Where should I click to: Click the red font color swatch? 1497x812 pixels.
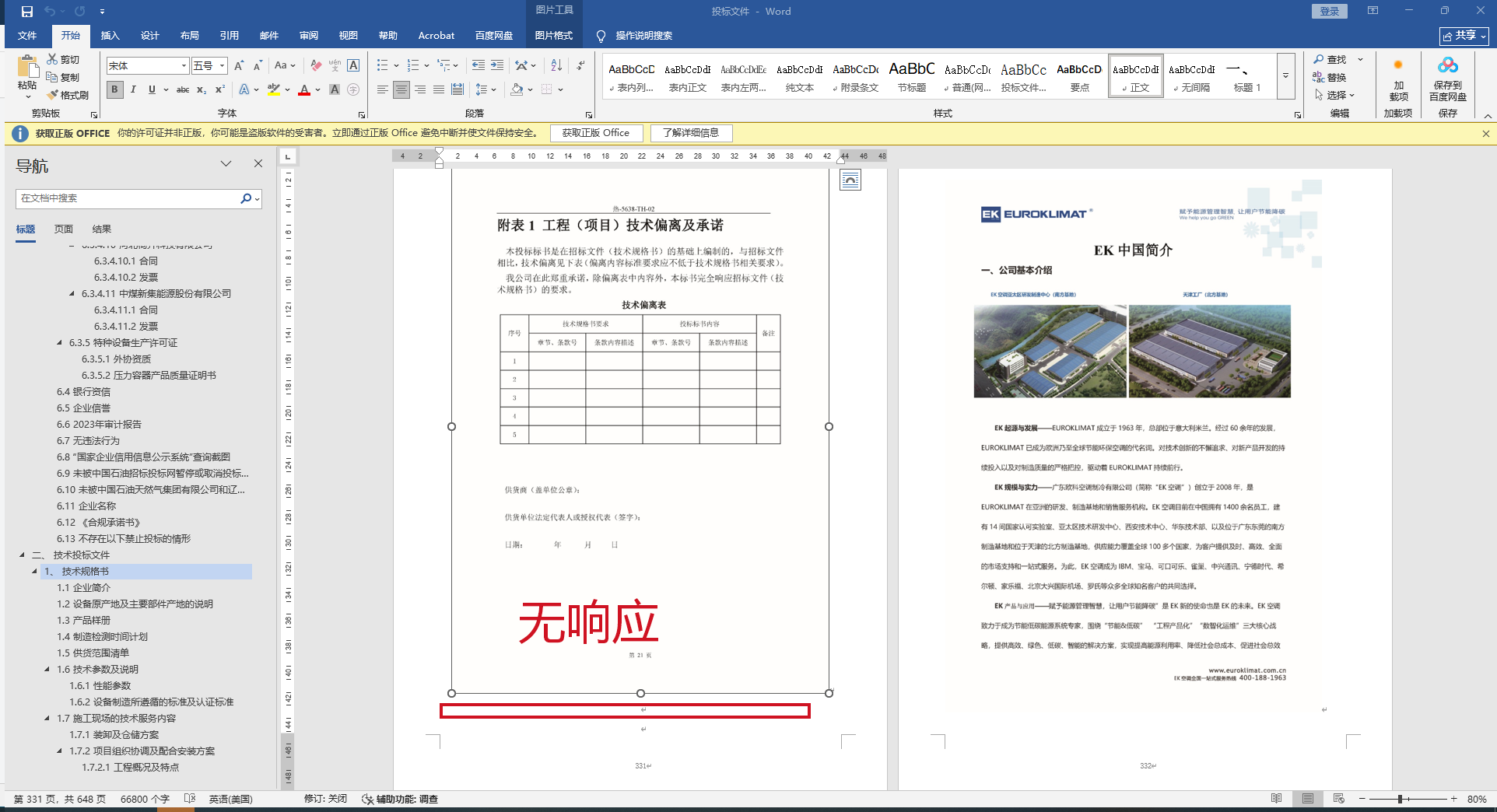pyautogui.click(x=304, y=89)
